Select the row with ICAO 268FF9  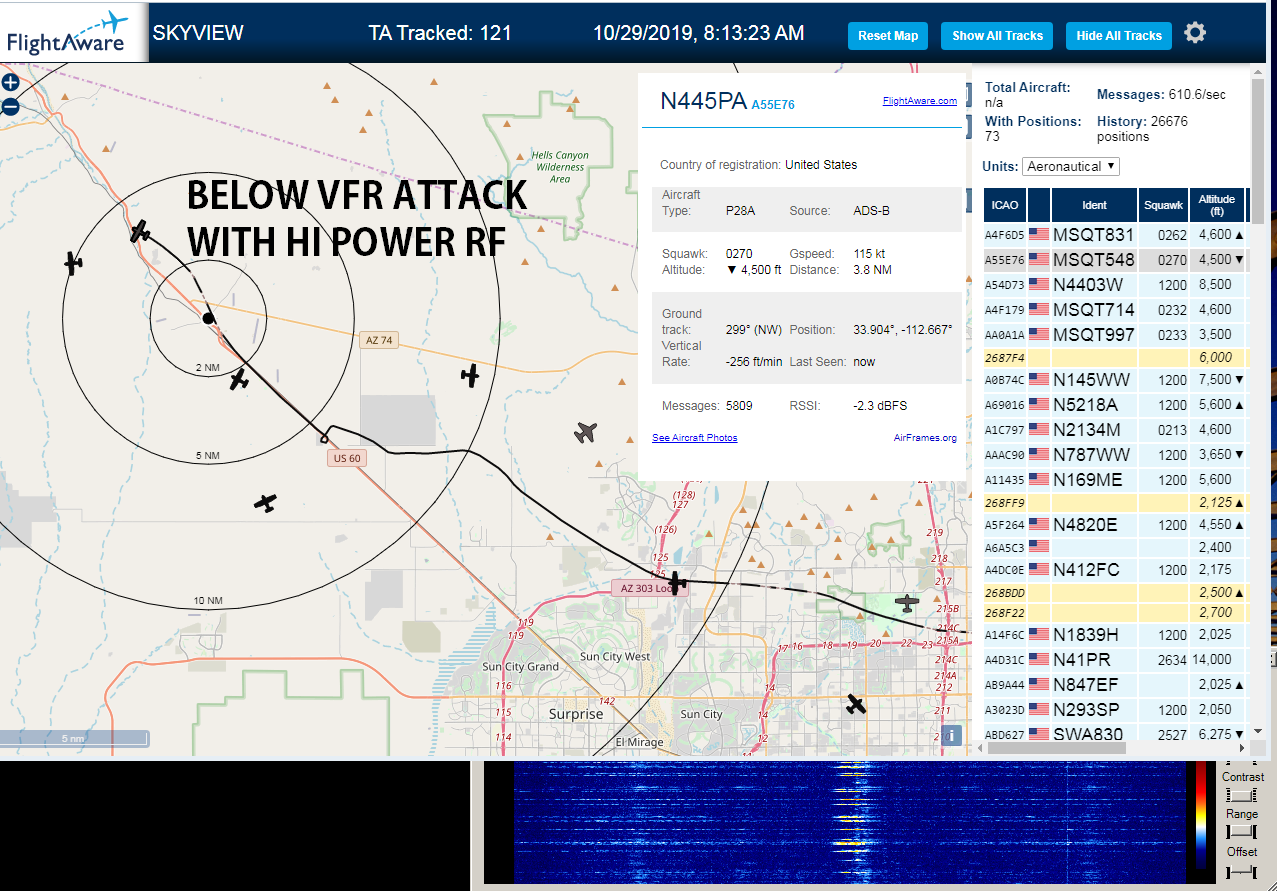(x=1115, y=502)
